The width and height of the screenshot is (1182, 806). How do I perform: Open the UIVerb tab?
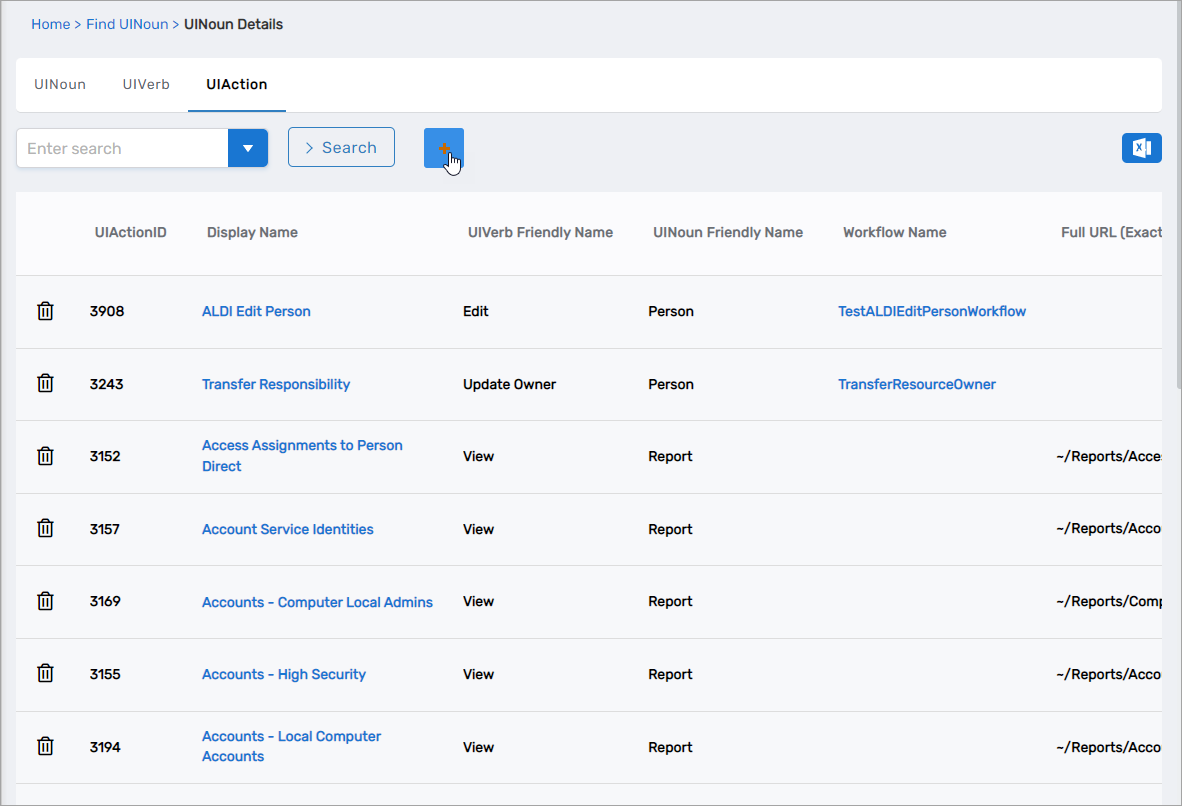click(146, 85)
